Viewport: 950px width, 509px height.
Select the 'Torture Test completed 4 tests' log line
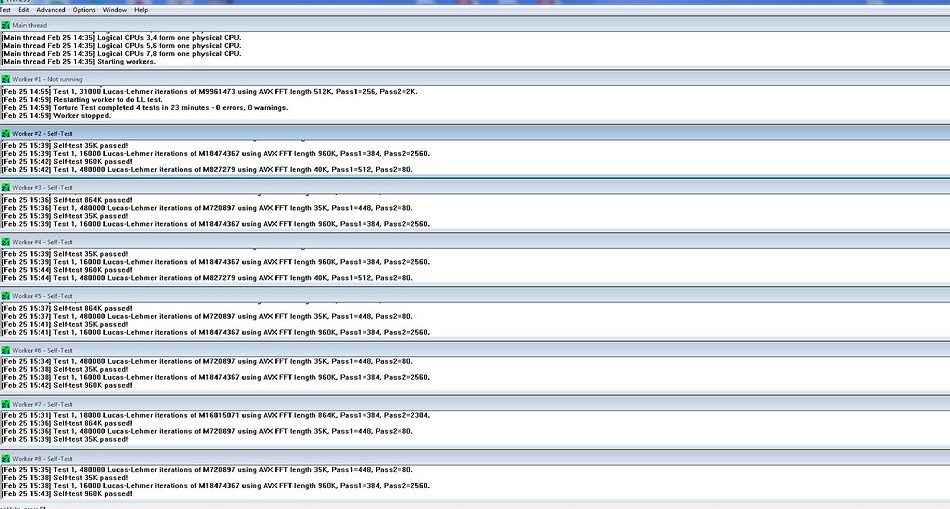(145, 107)
